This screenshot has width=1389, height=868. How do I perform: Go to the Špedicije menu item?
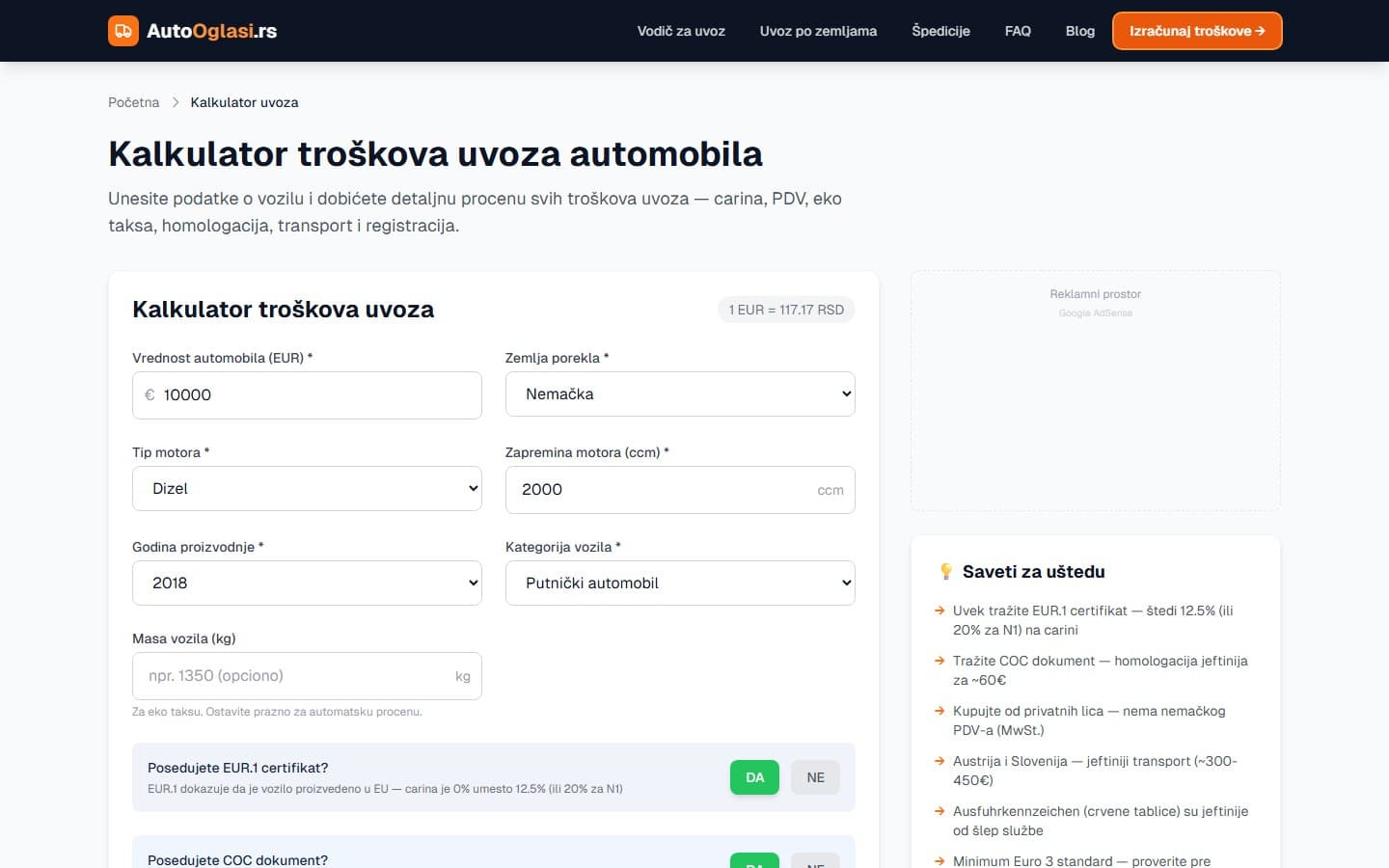(940, 31)
